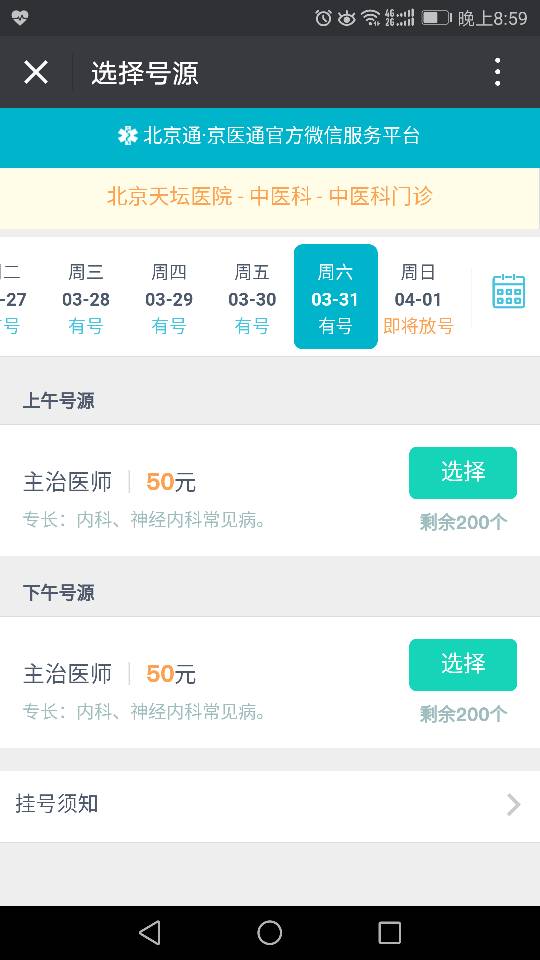Select the 周四 03-29 date tab
This screenshot has height=960, width=540.
coord(169,298)
